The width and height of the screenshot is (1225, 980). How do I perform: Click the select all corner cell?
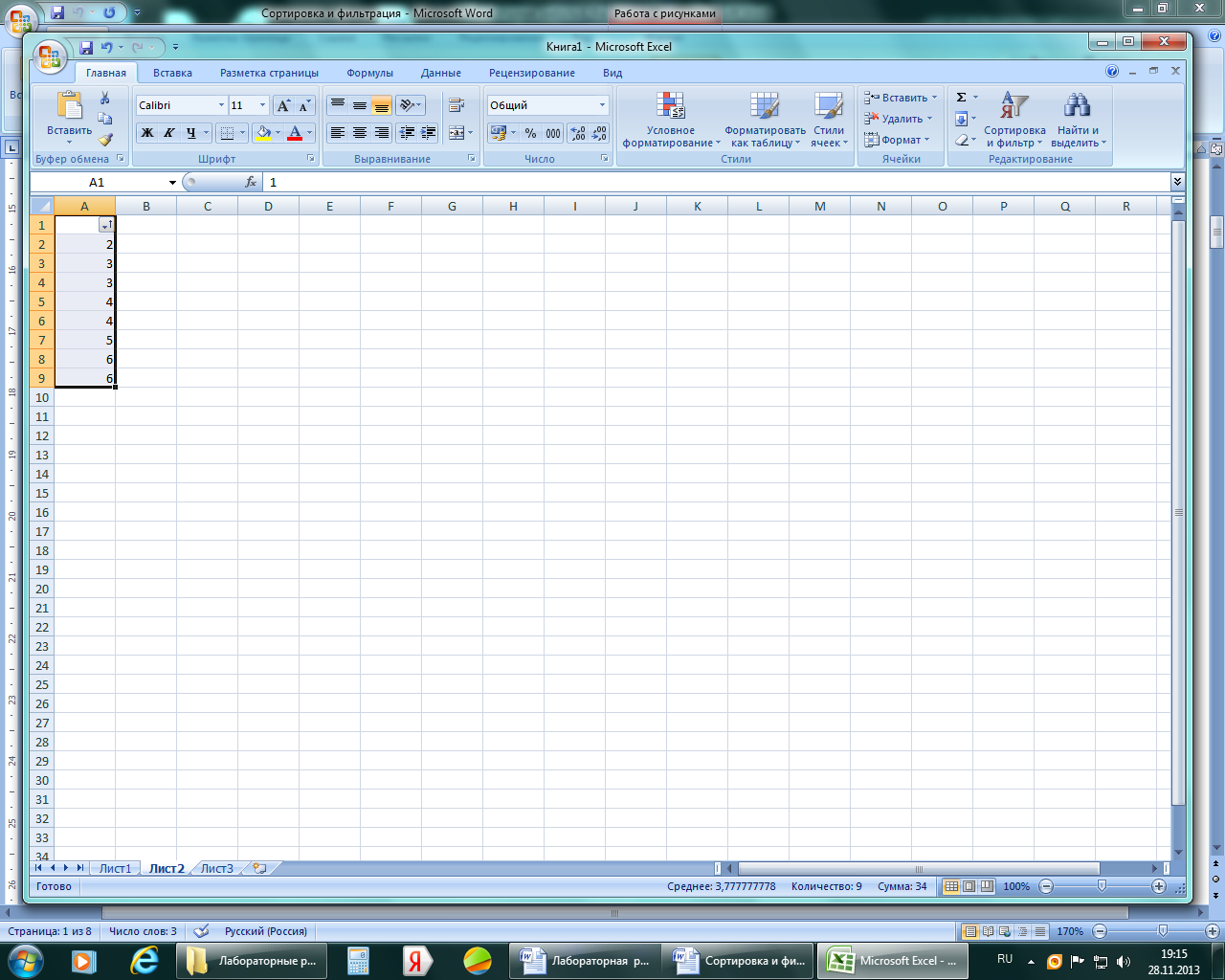click(41, 206)
